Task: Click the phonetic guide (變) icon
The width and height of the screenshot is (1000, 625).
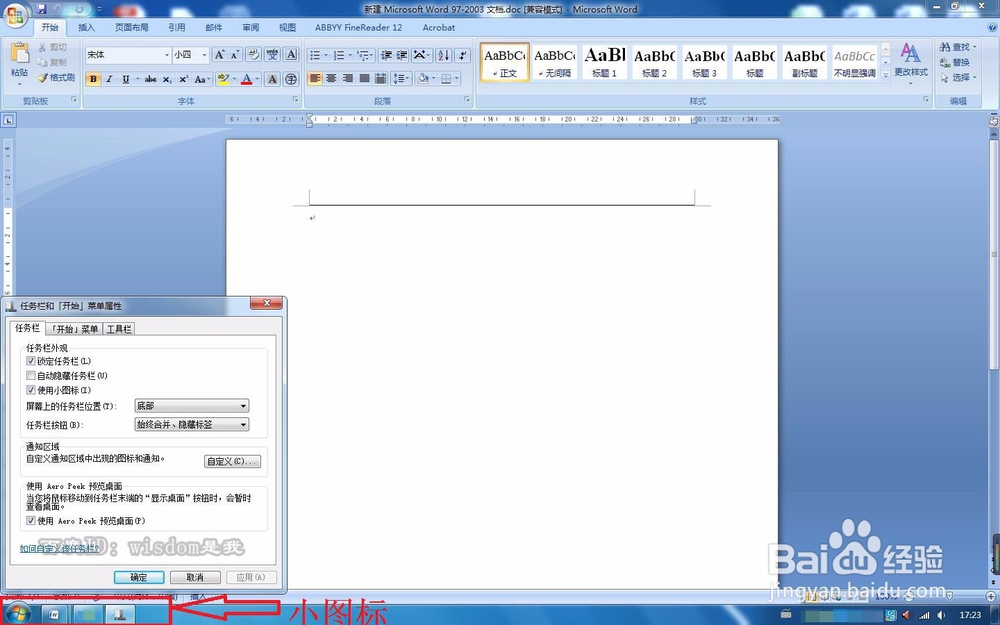Action: (272, 55)
